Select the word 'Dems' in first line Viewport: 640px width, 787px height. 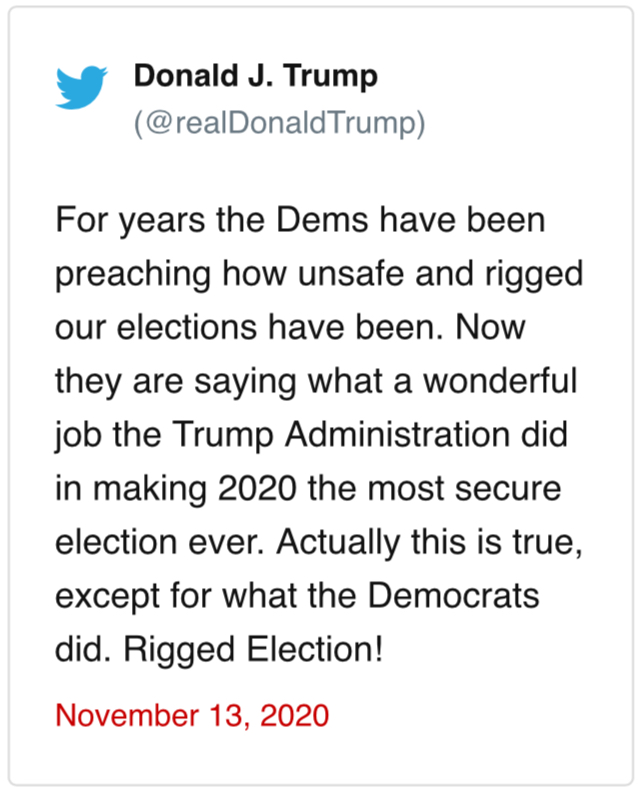pyautogui.click(x=322, y=220)
